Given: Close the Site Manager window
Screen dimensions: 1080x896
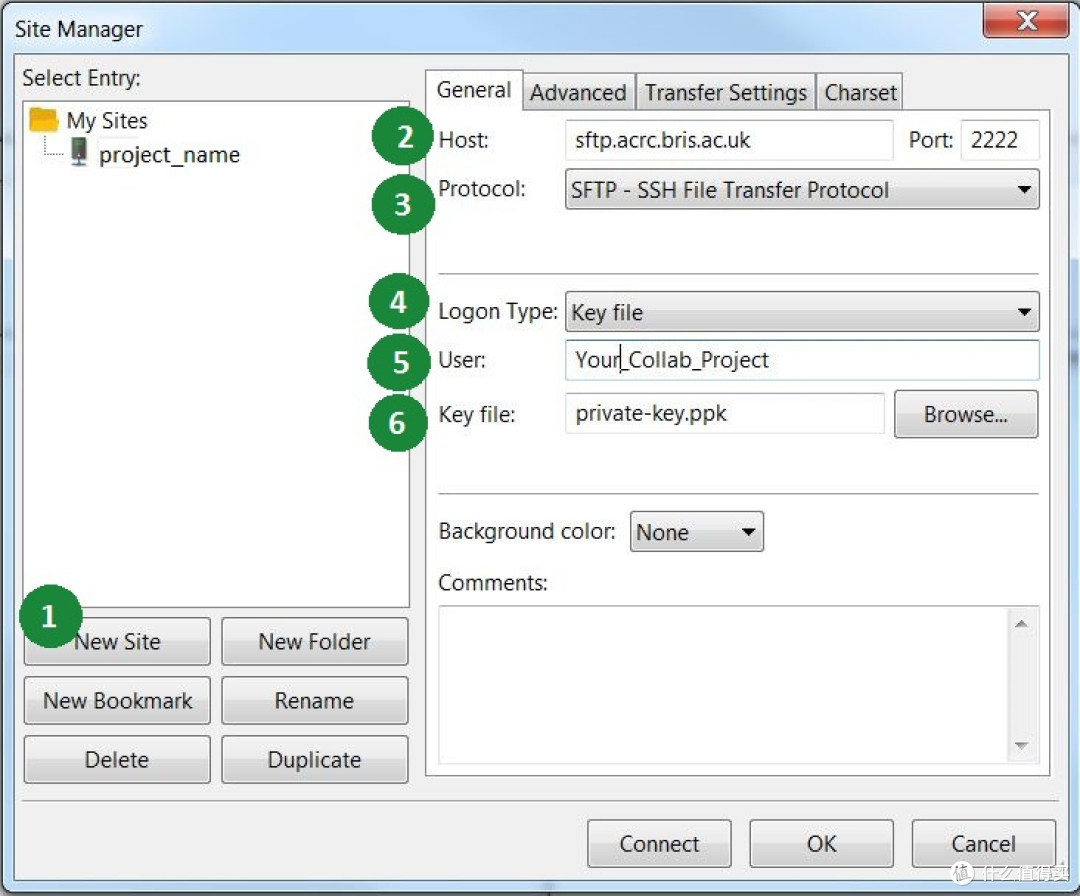Looking at the screenshot, I should pyautogui.click(x=1026, y=21).
